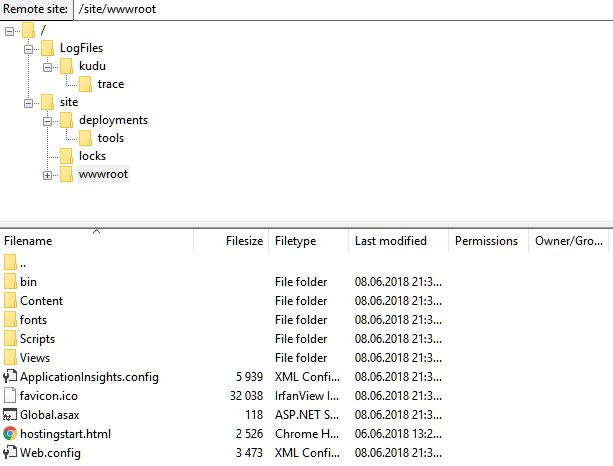This screenshot has width=613, height=466.
Task: Collapse the LogFiles tree node
Action: coord(29,49)
